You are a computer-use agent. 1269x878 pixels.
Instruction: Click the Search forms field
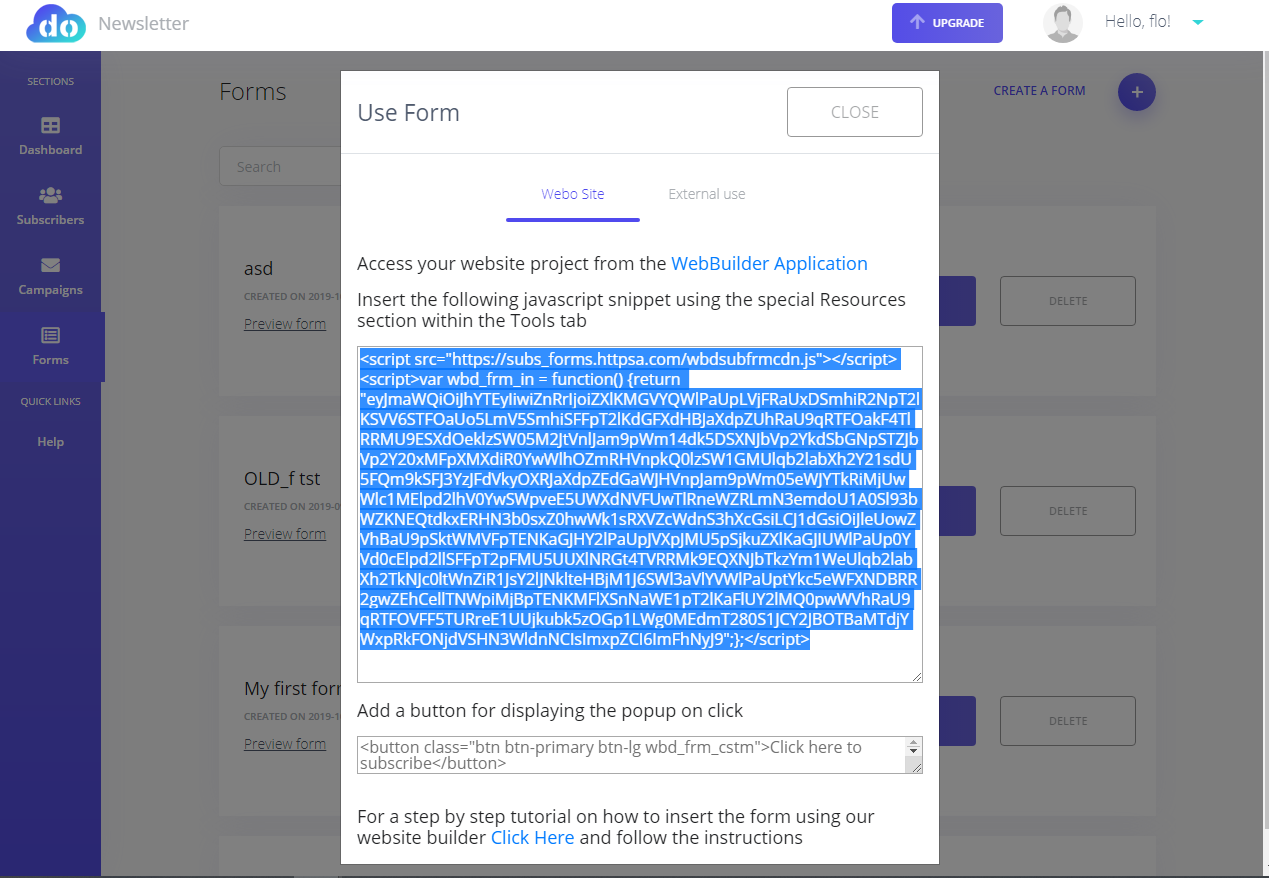click(280, 167)
